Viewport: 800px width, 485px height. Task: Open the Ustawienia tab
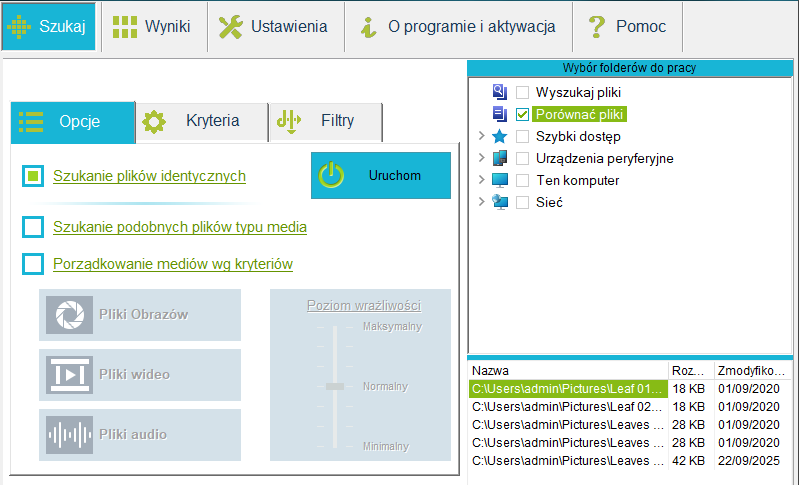click(x=276, y=27)
